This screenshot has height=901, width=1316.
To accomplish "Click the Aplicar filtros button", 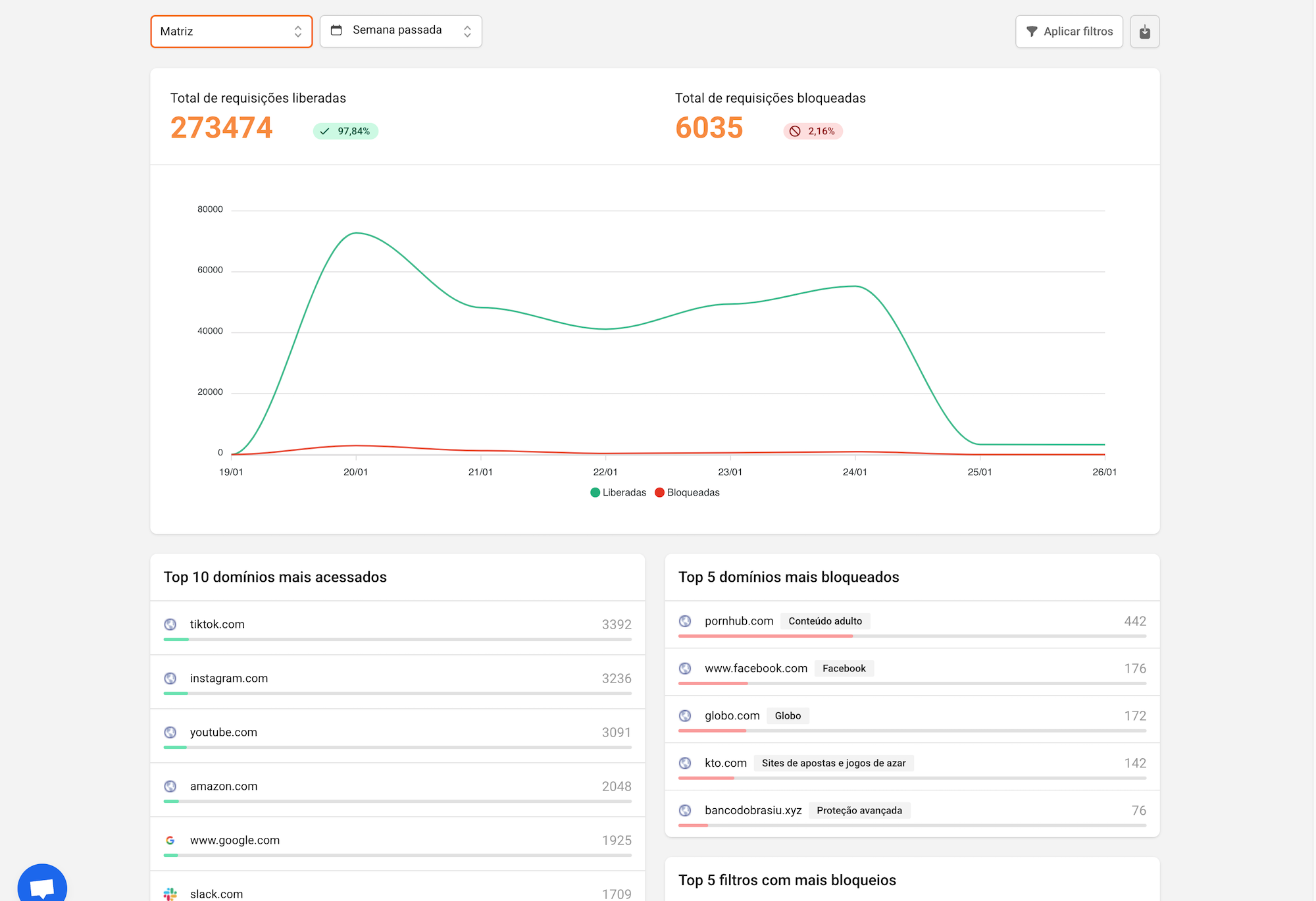I will [x=1069, y=32].
